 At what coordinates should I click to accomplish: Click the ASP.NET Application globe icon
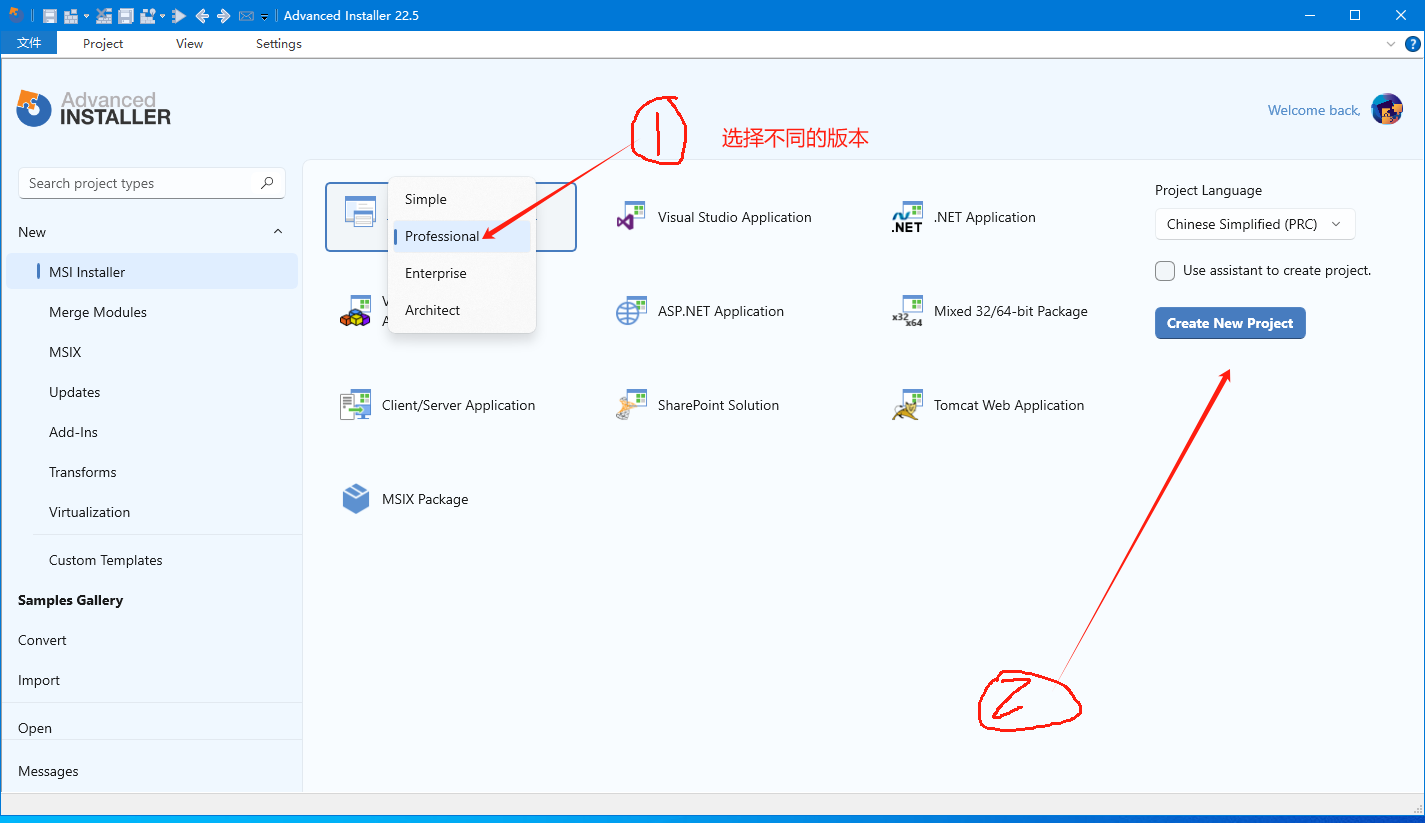click(x=632, y=311)
